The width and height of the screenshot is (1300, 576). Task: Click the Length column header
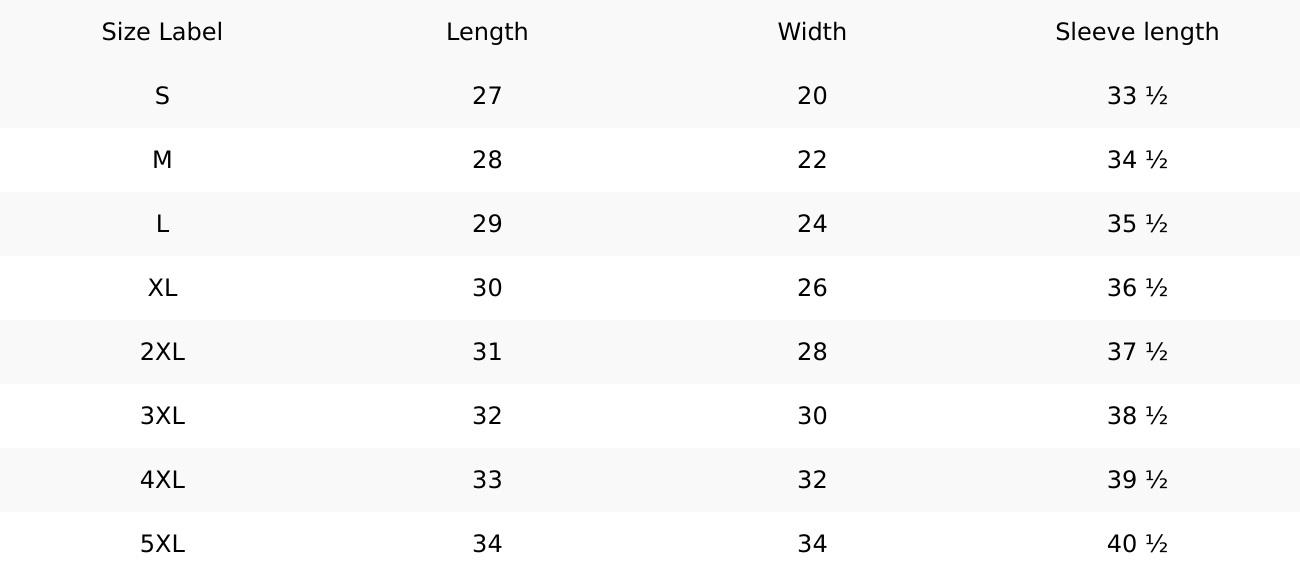click(x=487, y=32)
